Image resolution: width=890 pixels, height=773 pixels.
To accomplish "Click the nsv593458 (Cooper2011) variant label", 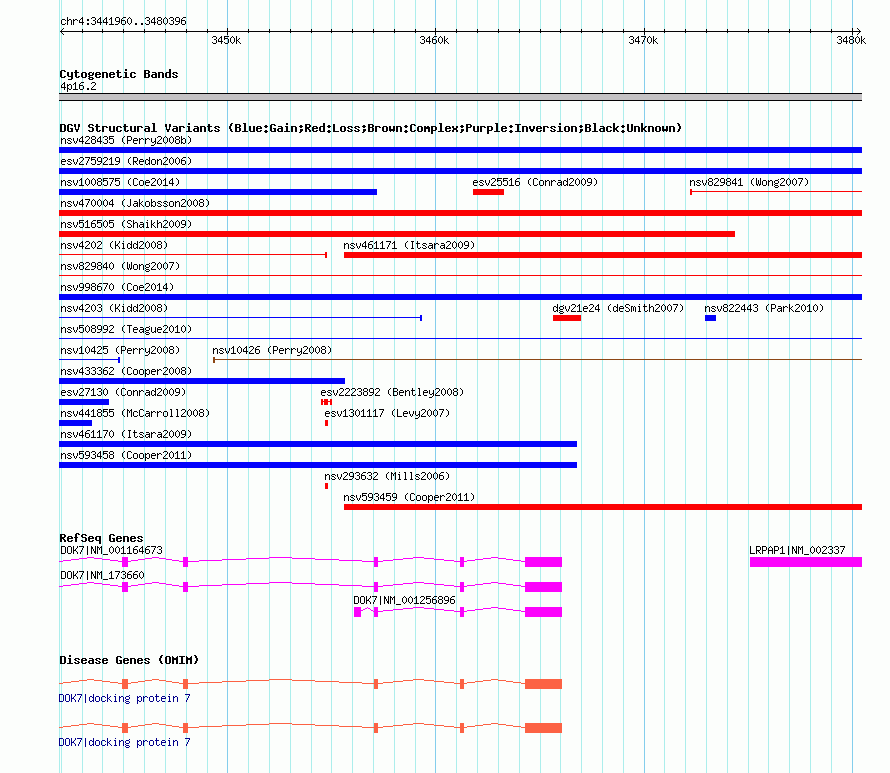I will coord(126,455).
